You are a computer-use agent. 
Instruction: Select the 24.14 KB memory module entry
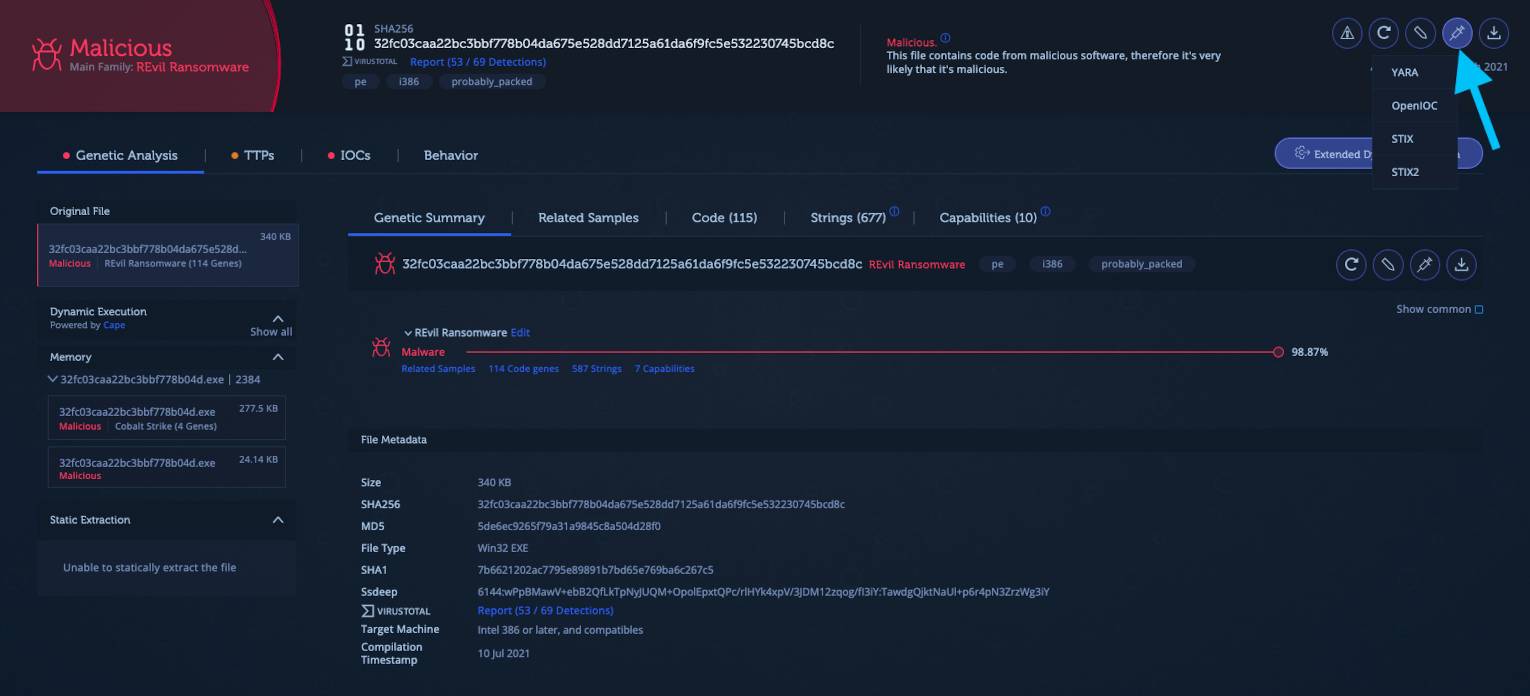(x=167, y=467)
